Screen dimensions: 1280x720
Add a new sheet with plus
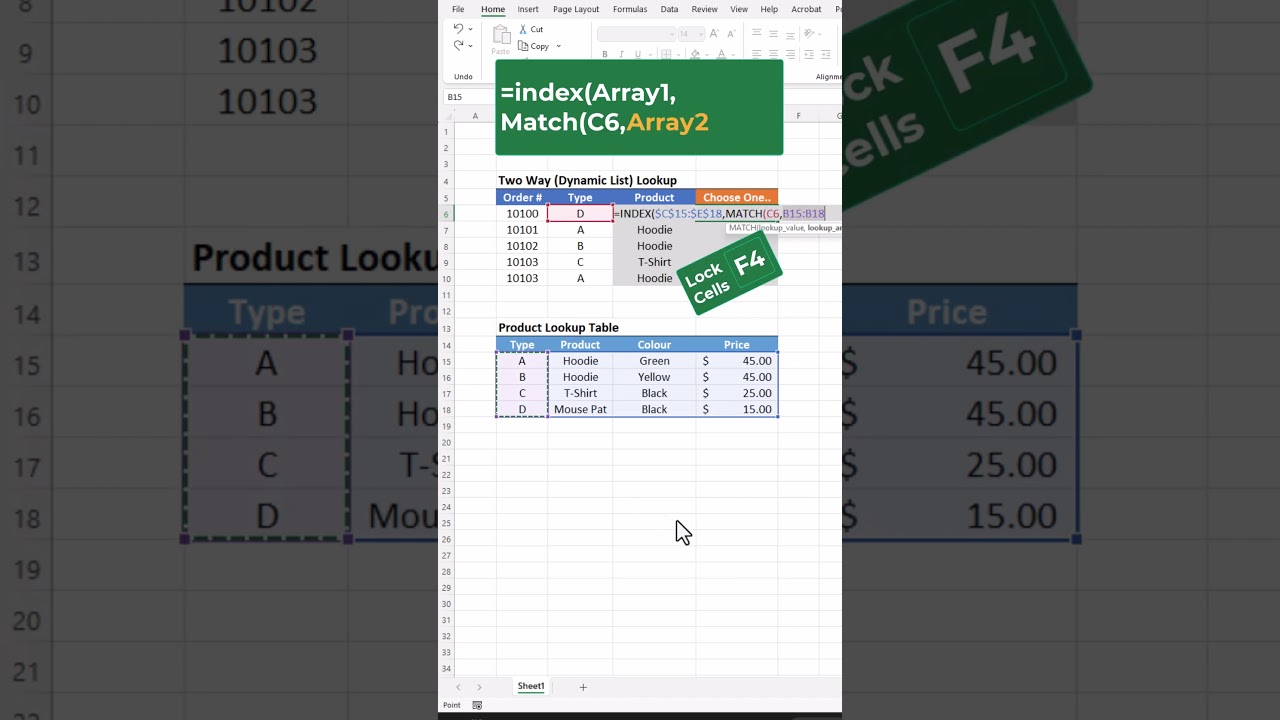click(583, 687)
